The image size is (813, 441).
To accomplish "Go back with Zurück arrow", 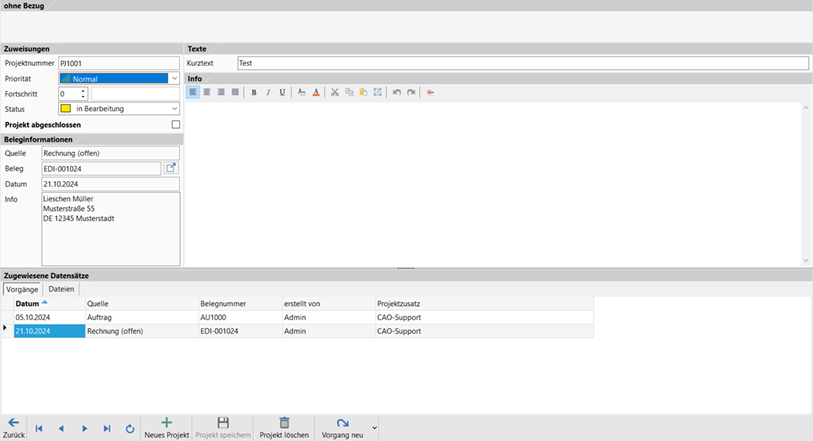I will pyautogui.click(x=13, y=428).
